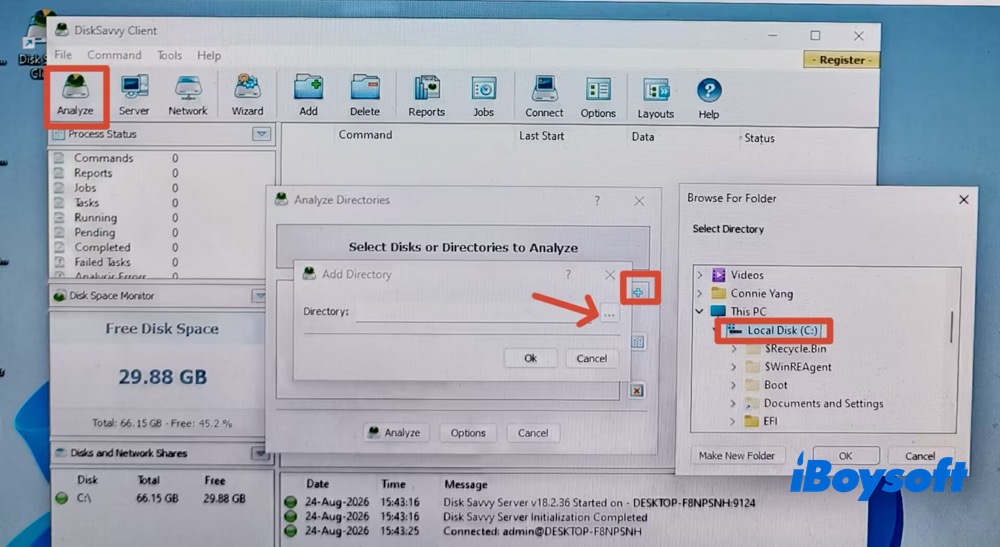Click Ok in Add Directory dialog
The height and width of the screenshot is (547, 1000).
(x=531, y=358)
